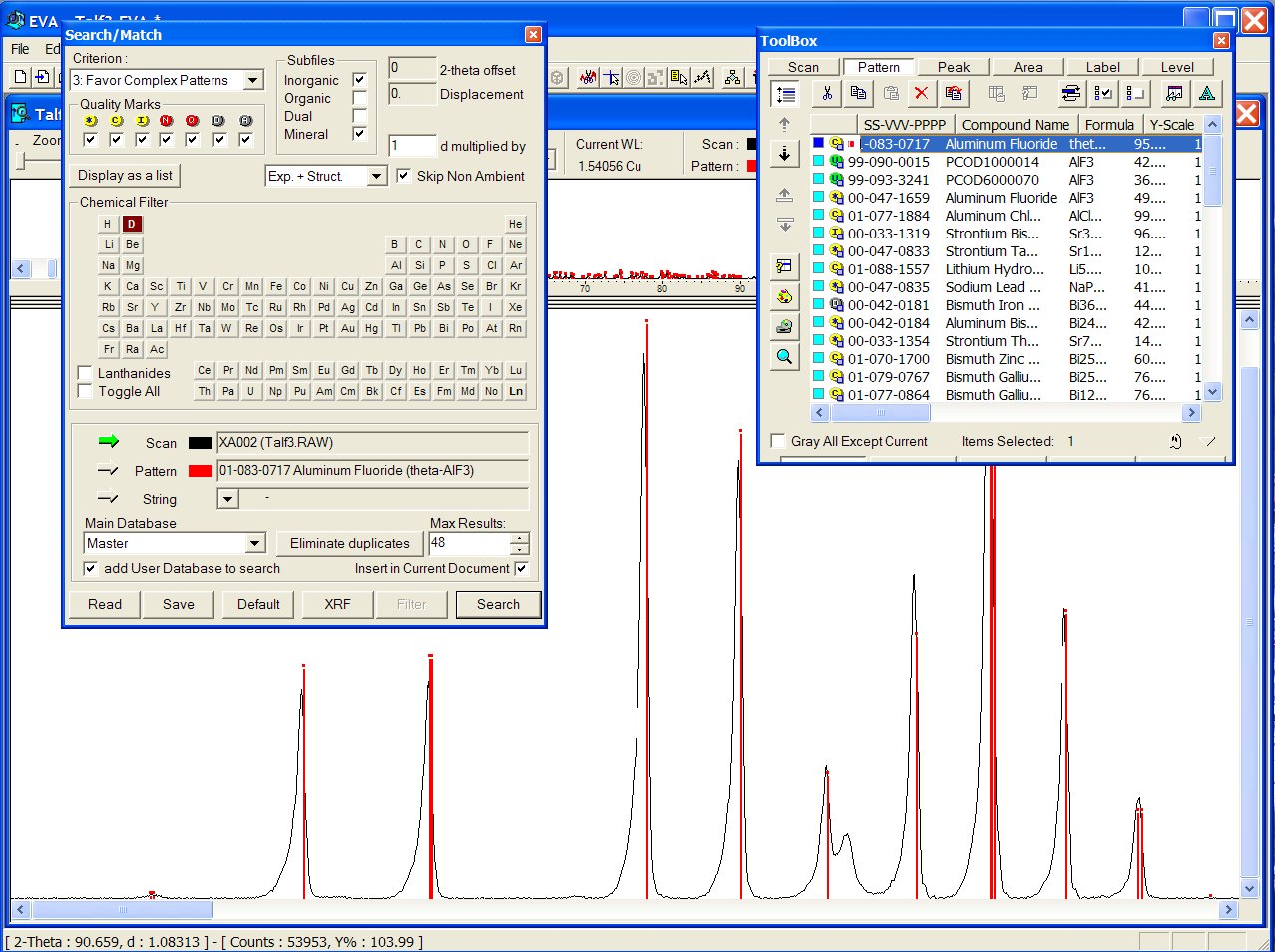
Task: Click the color palette icon in ToolBox
Action: [x=785, y=296]
